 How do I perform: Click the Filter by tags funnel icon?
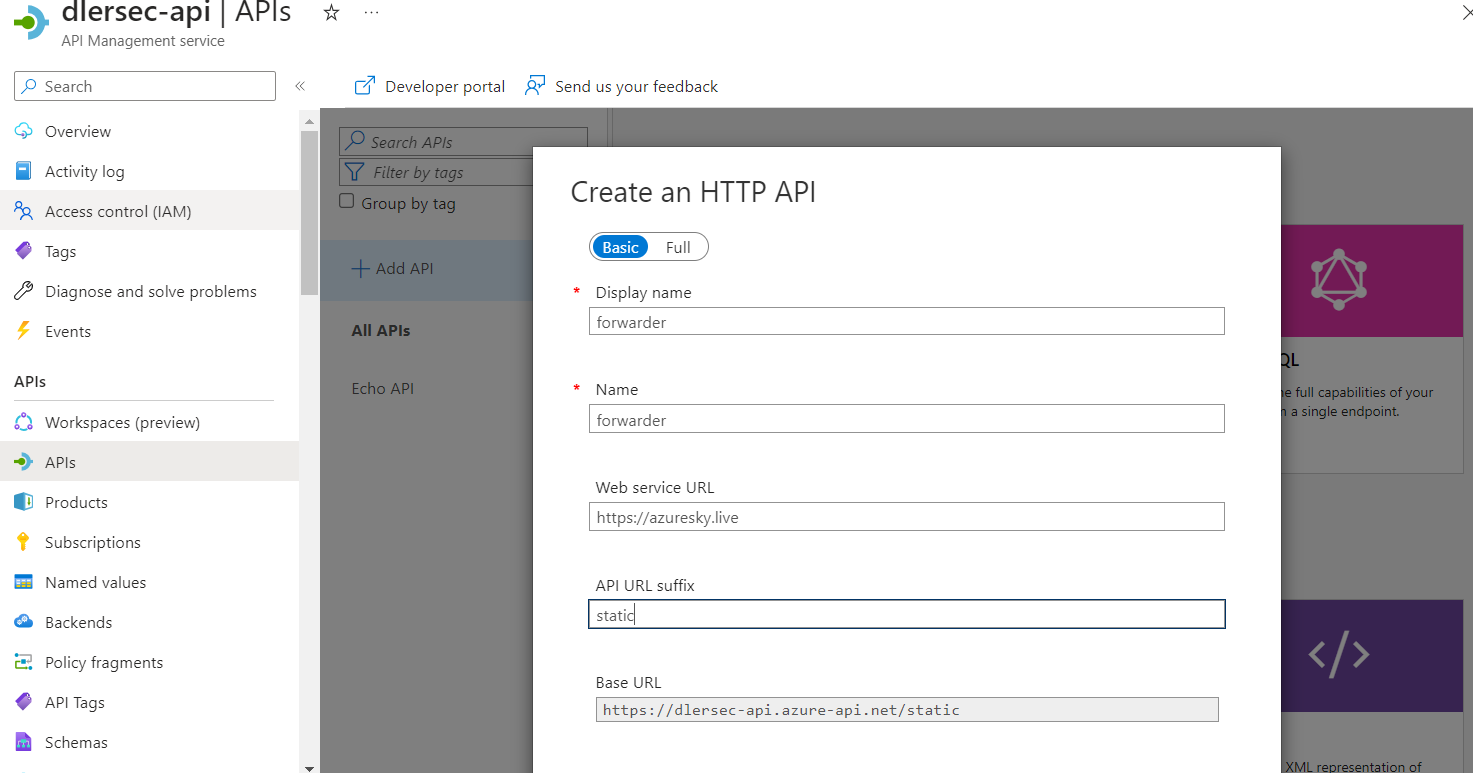point(354,172)
